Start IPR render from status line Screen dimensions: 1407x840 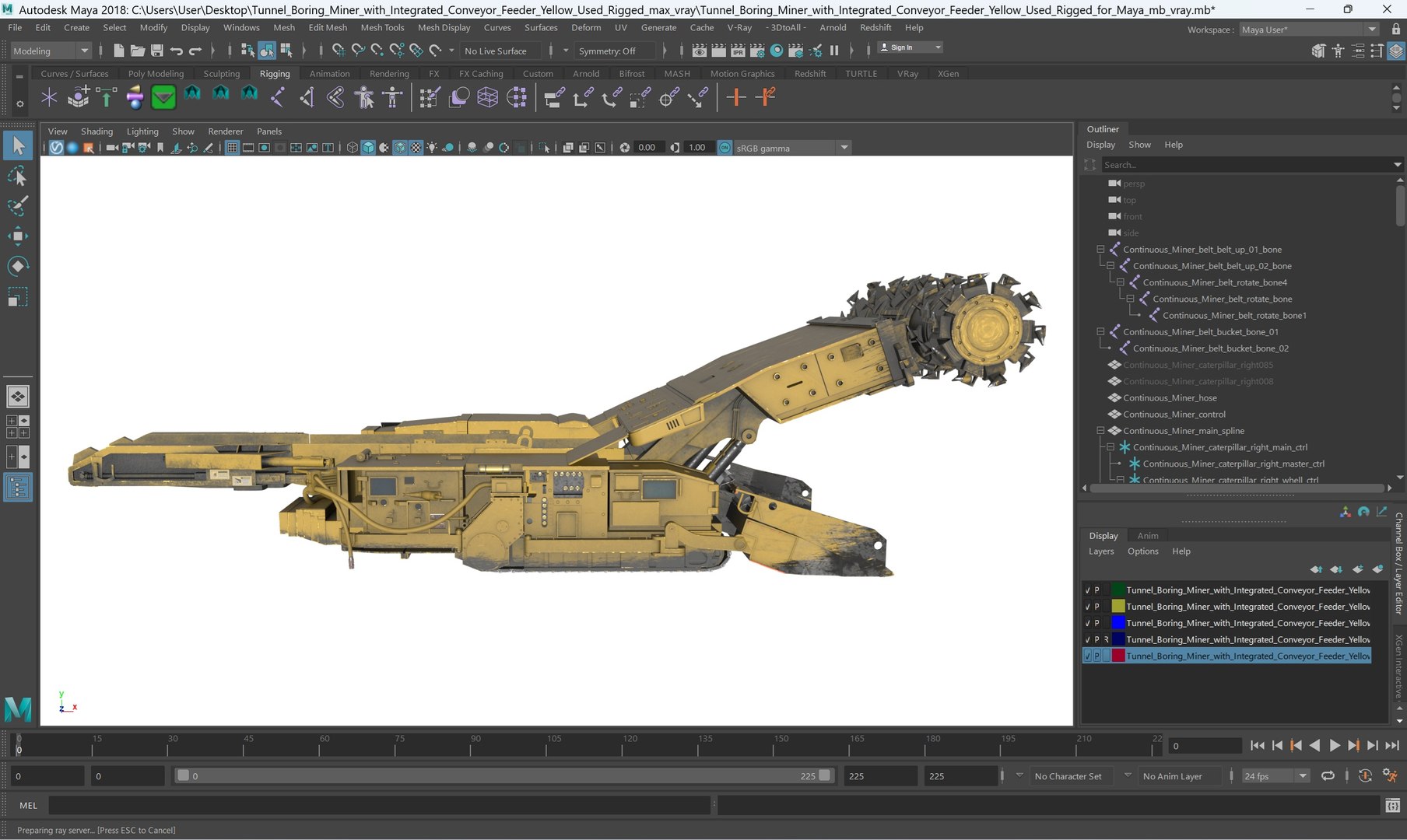coord(738,51)
